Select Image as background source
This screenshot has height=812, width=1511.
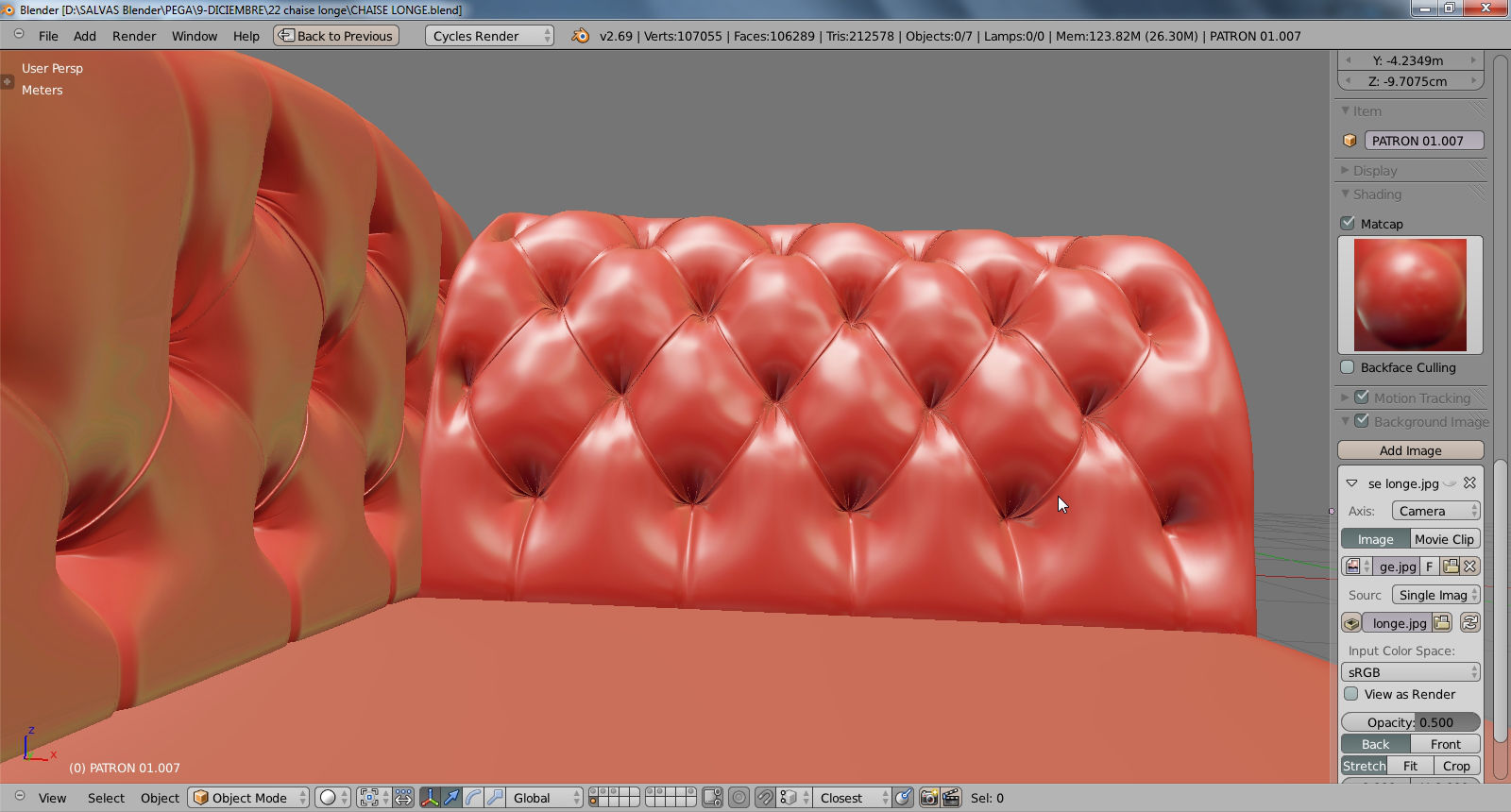click(1376, 539)
